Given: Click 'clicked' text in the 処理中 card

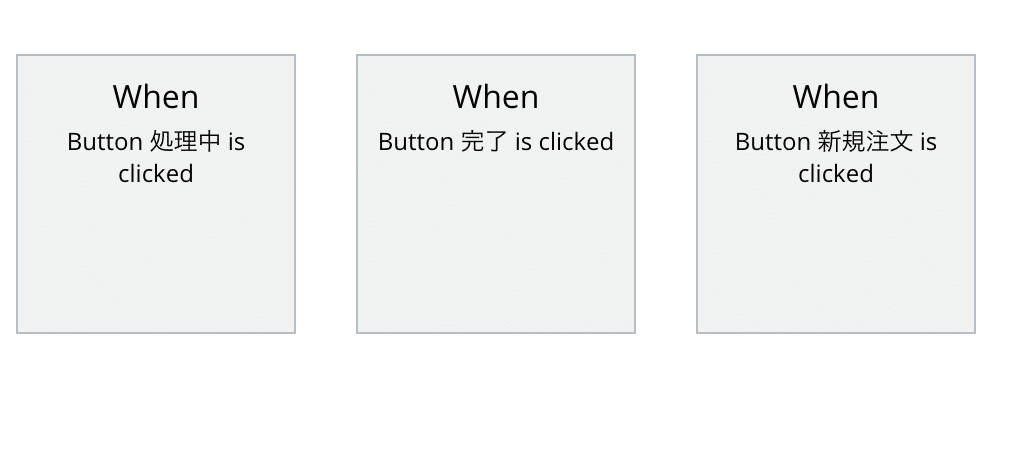Looking at the screenshot, I should tap(156, 174).
